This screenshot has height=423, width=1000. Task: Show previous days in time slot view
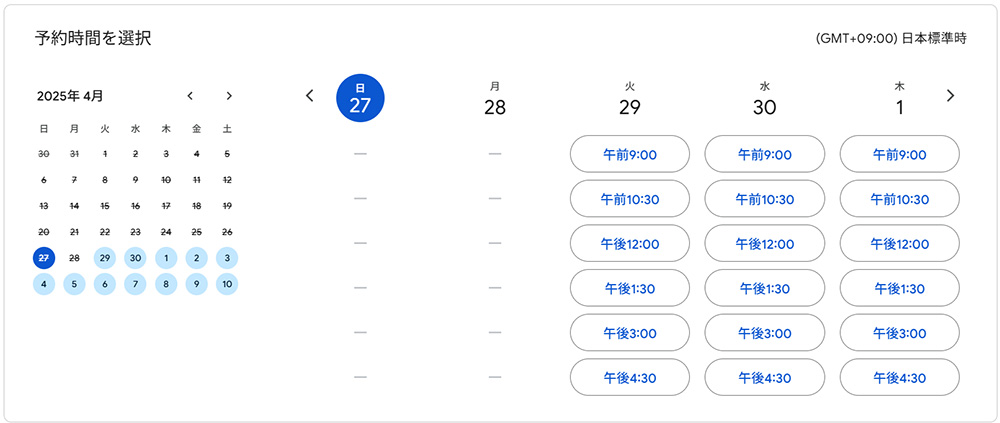(309, 96)
